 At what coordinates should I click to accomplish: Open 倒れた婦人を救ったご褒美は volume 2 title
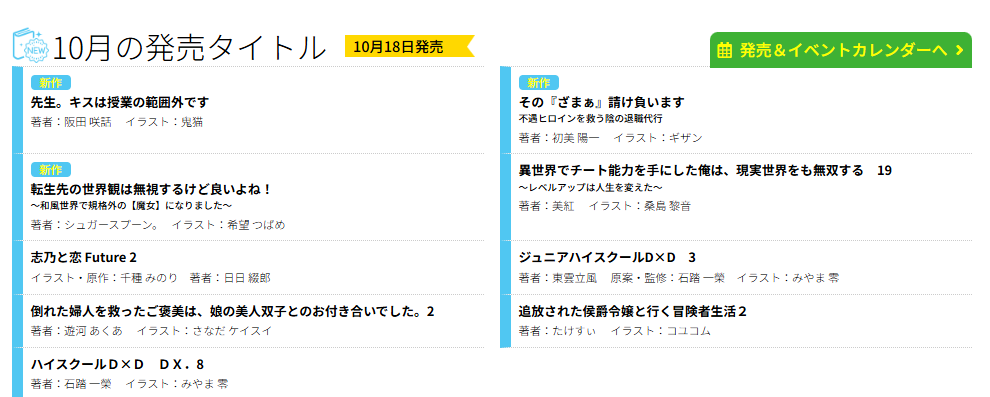pyautogui.click(x=232, y=311)
